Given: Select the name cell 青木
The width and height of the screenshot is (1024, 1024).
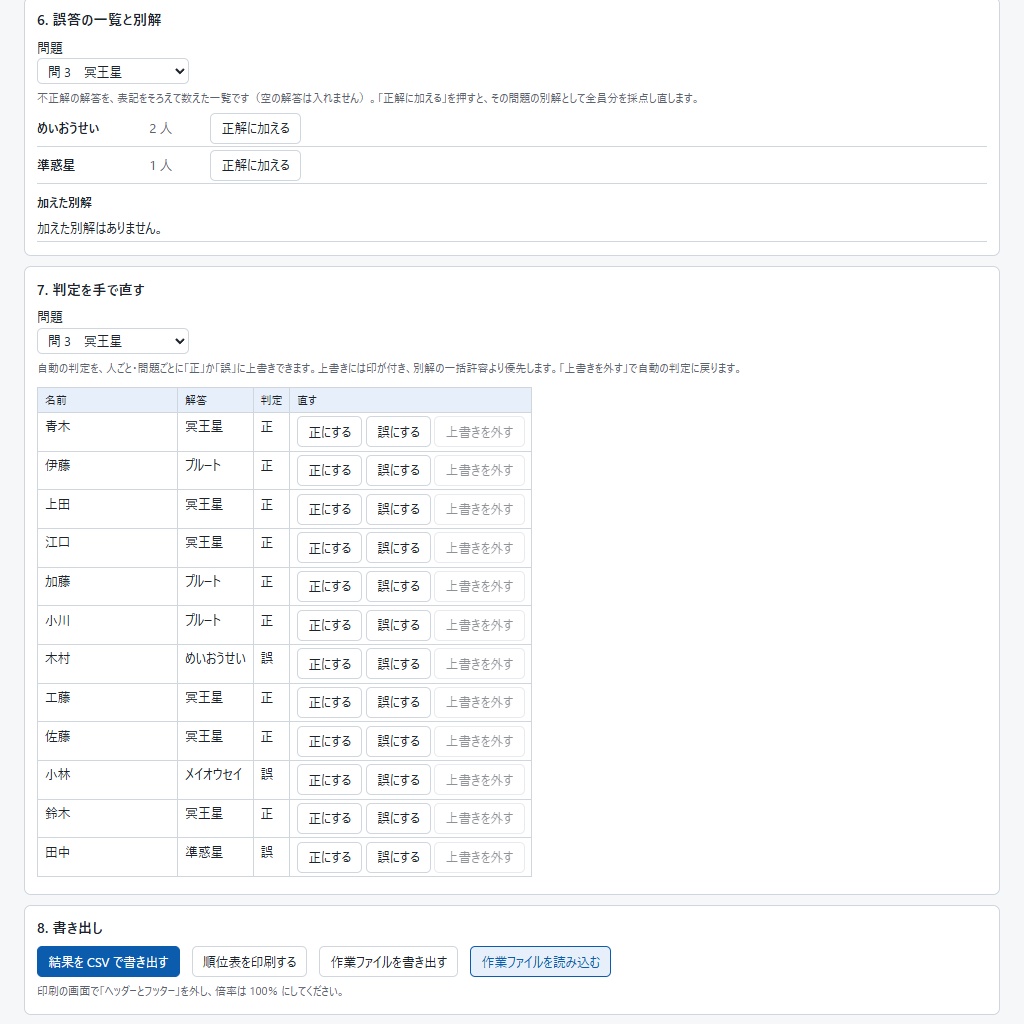Looking at the screenshot, I should 107,432.
